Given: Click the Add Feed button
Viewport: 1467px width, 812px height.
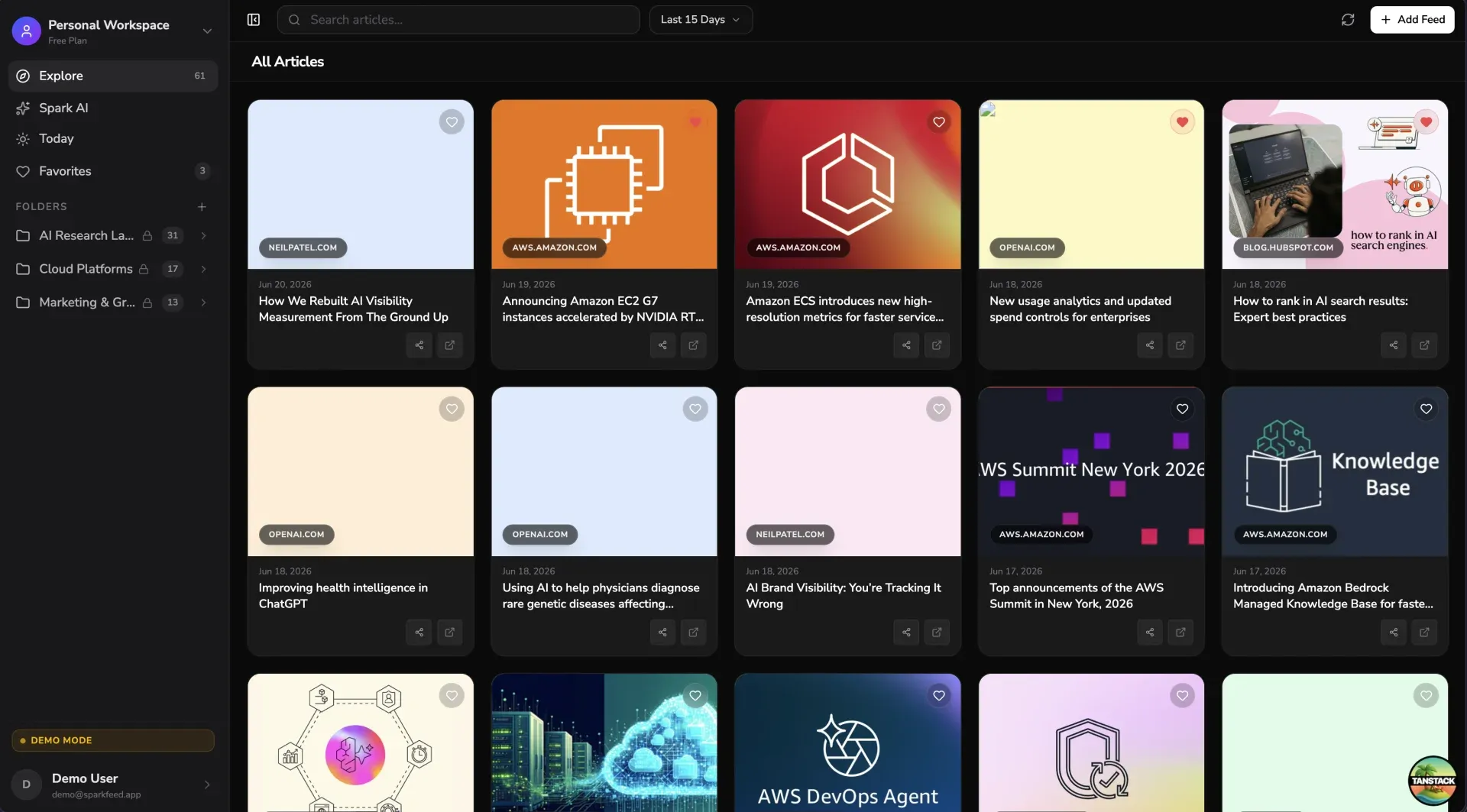Looking at the screenshot, I should tap(1412, 20).
